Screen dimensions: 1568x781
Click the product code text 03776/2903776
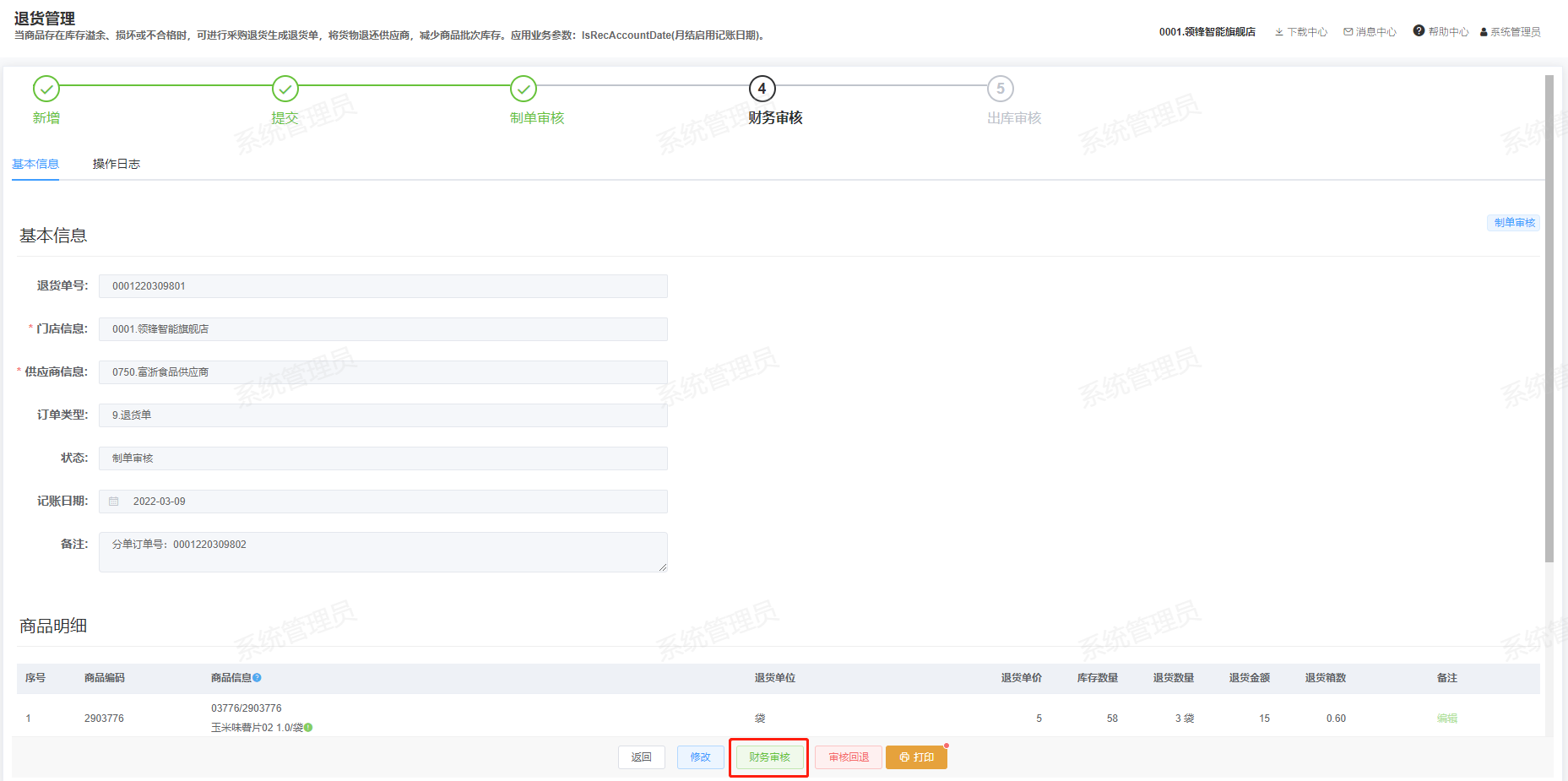pos(247,708)
